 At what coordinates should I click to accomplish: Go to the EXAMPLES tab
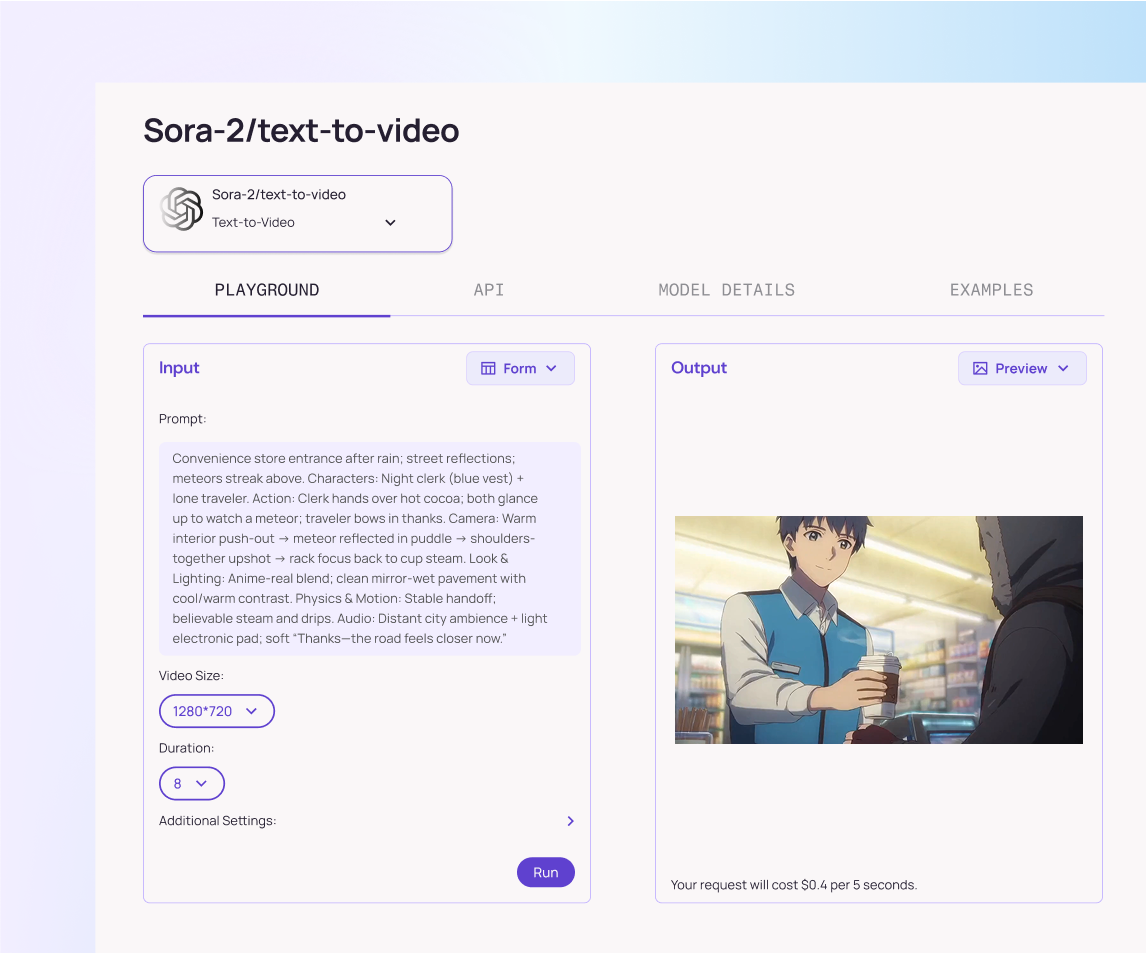click(991, 290)
